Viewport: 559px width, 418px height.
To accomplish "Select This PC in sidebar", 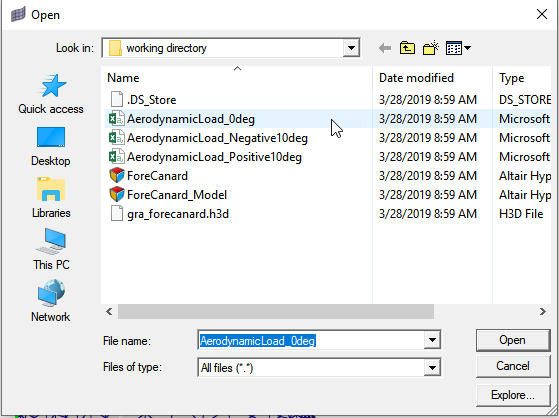I will click(x=51, y=250).
